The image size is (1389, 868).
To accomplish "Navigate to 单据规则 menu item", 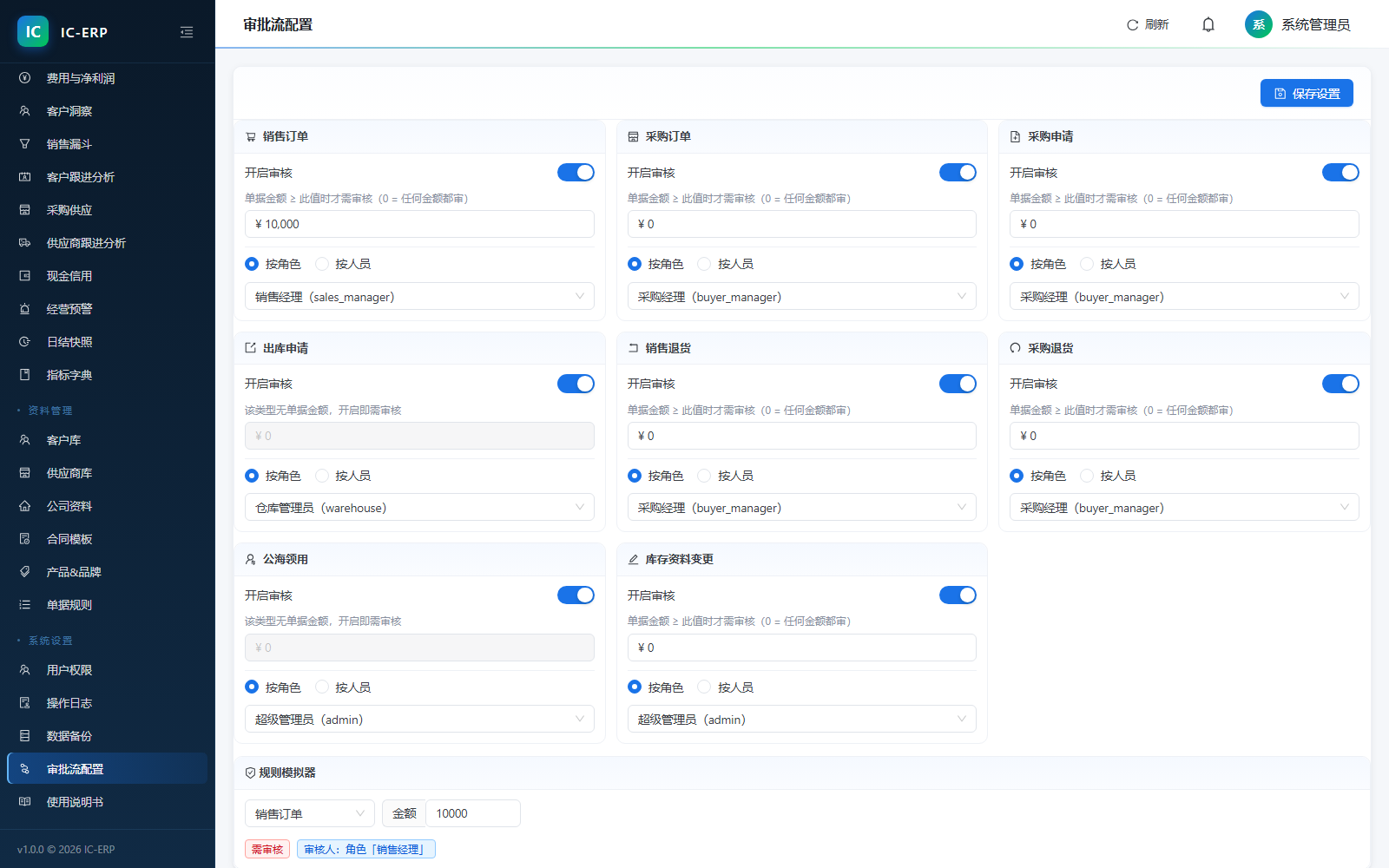I will pyautogui.click(x=108, y=605).
